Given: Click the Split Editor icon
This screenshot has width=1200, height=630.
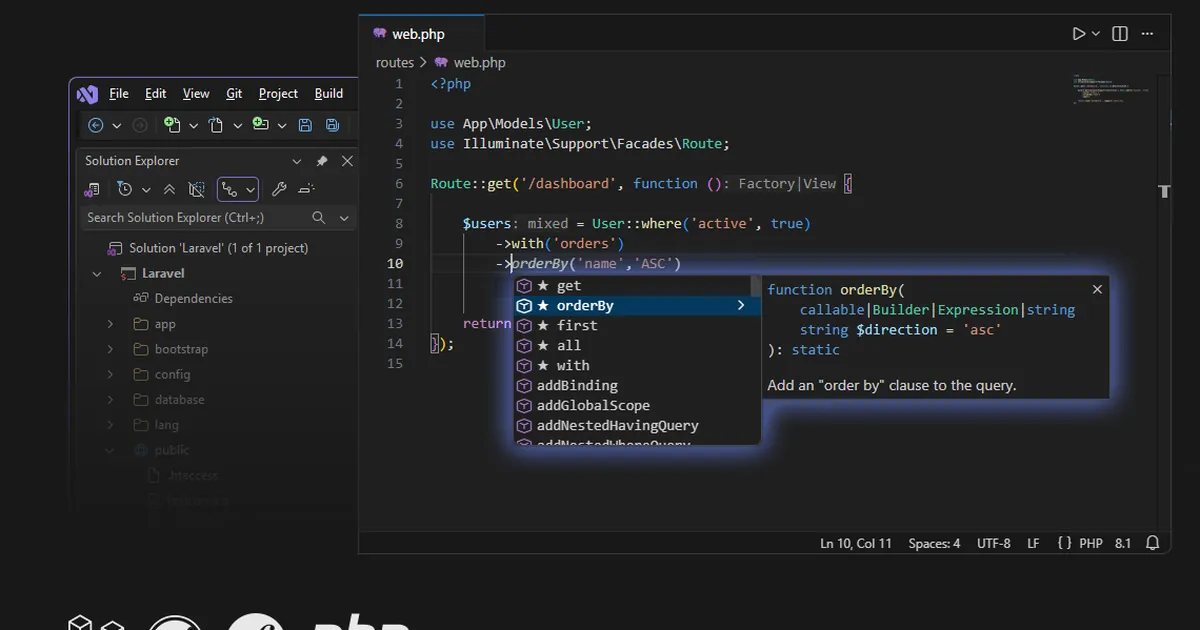Looking at the screenshot, I should coord(1120,34).
